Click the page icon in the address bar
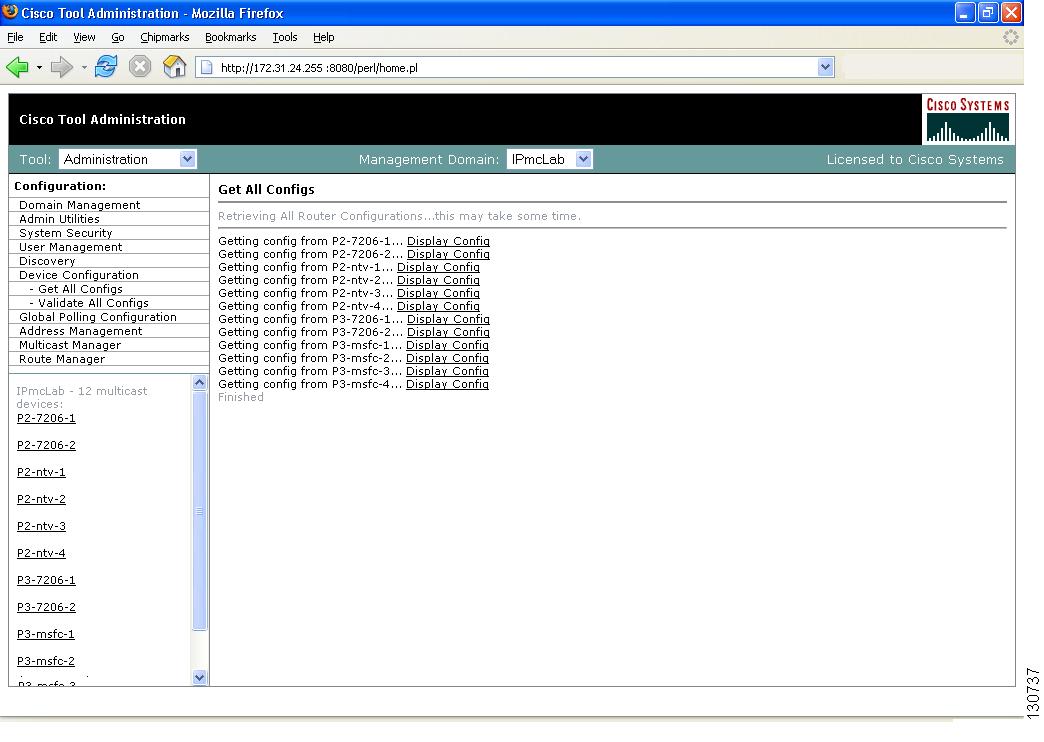 (207, 67)
